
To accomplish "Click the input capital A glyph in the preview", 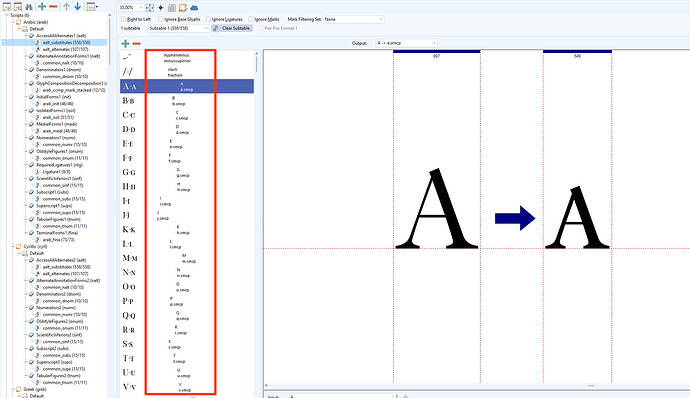I will coord(437,208).
